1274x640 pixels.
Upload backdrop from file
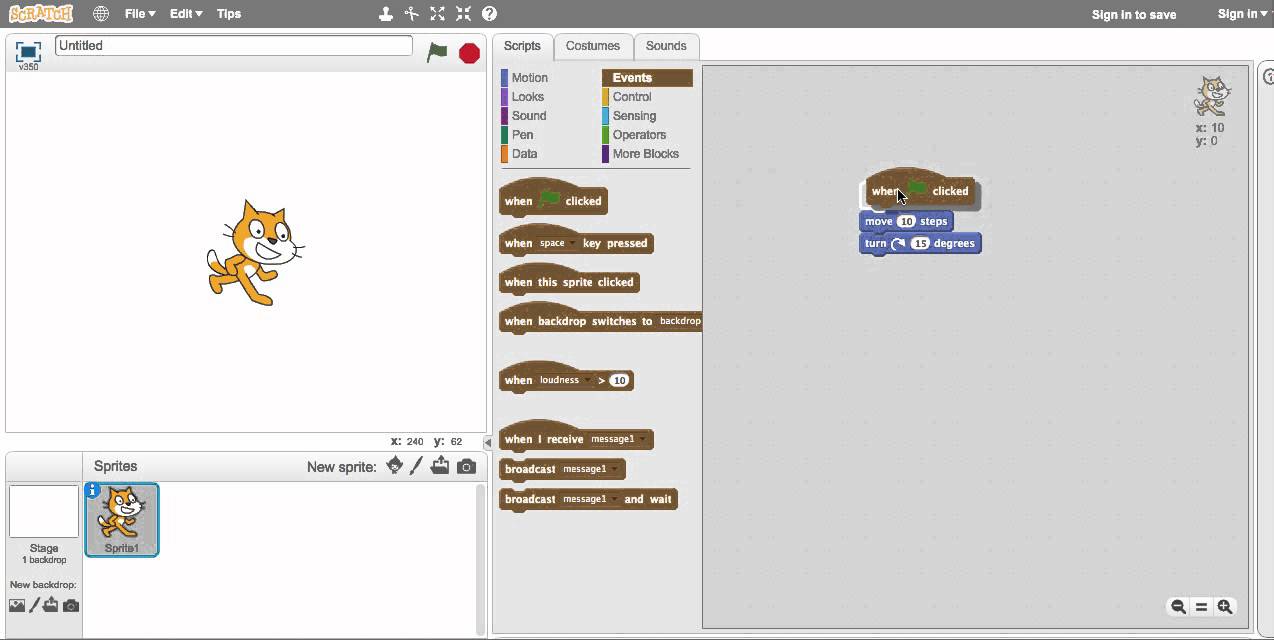[x=50, y=605]
